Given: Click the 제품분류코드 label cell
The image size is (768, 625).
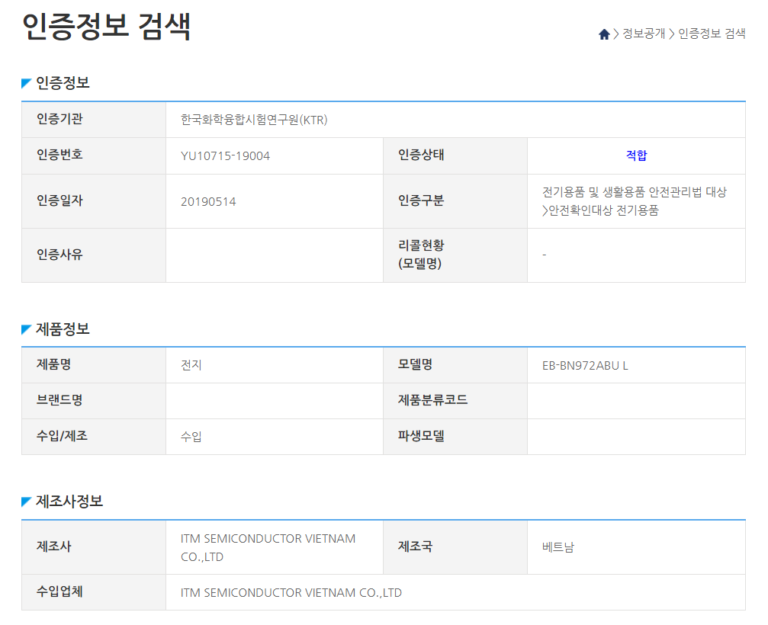Looking at the screenshot, I should [x=455, y=401].
